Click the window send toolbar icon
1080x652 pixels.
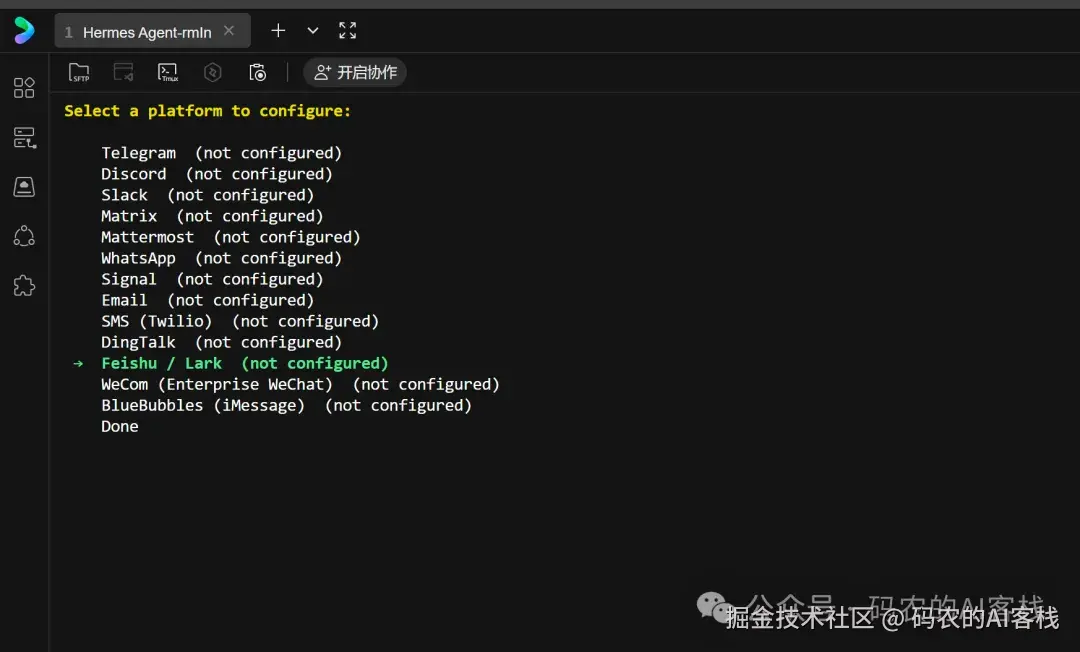[123, 72]
